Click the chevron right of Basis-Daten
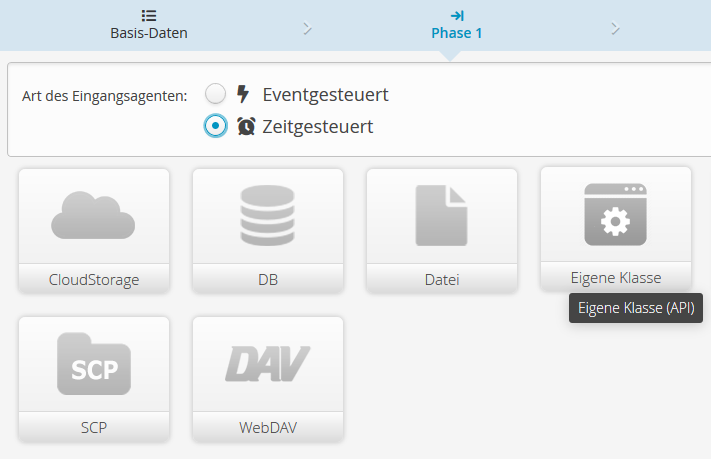 307,27
